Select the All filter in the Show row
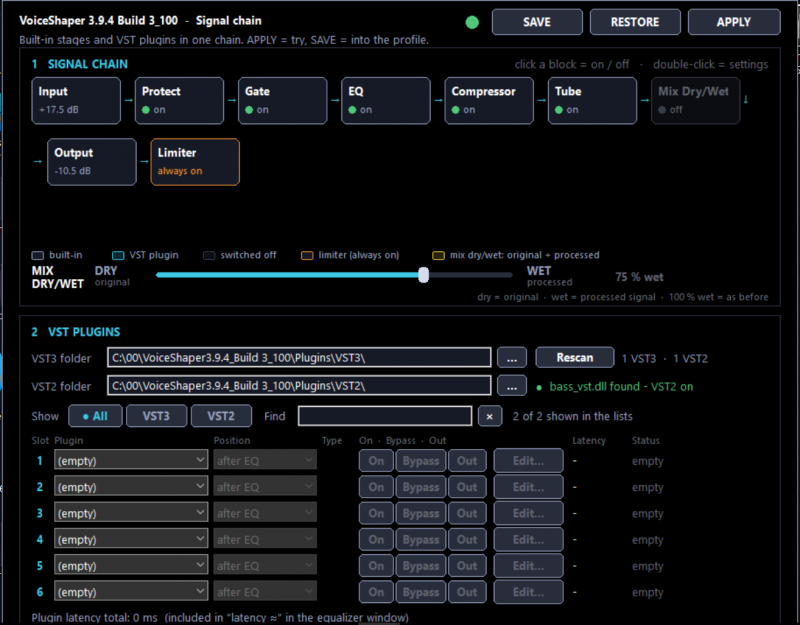The height and width of the screenshot is (625, 800). pyautogui.click(x=95, y=416)
